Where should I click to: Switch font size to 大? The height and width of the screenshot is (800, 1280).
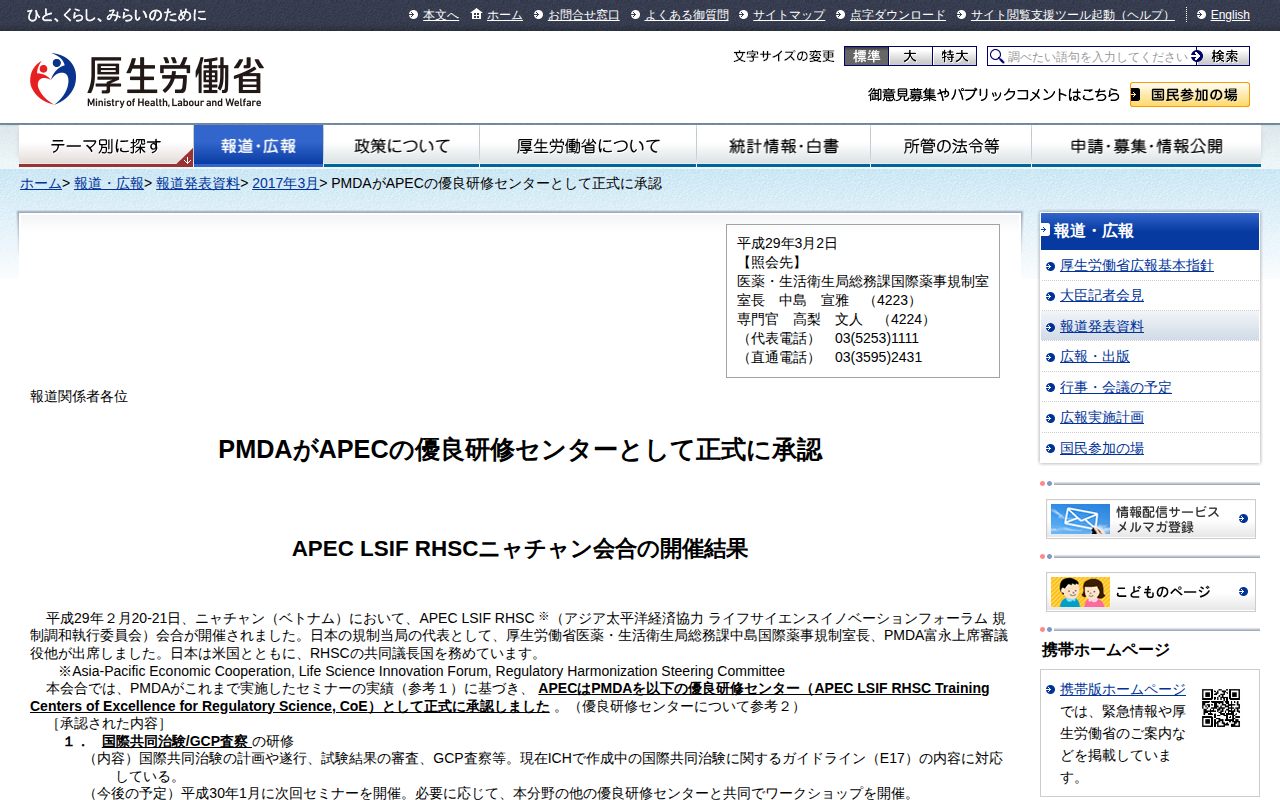point(910,56)
